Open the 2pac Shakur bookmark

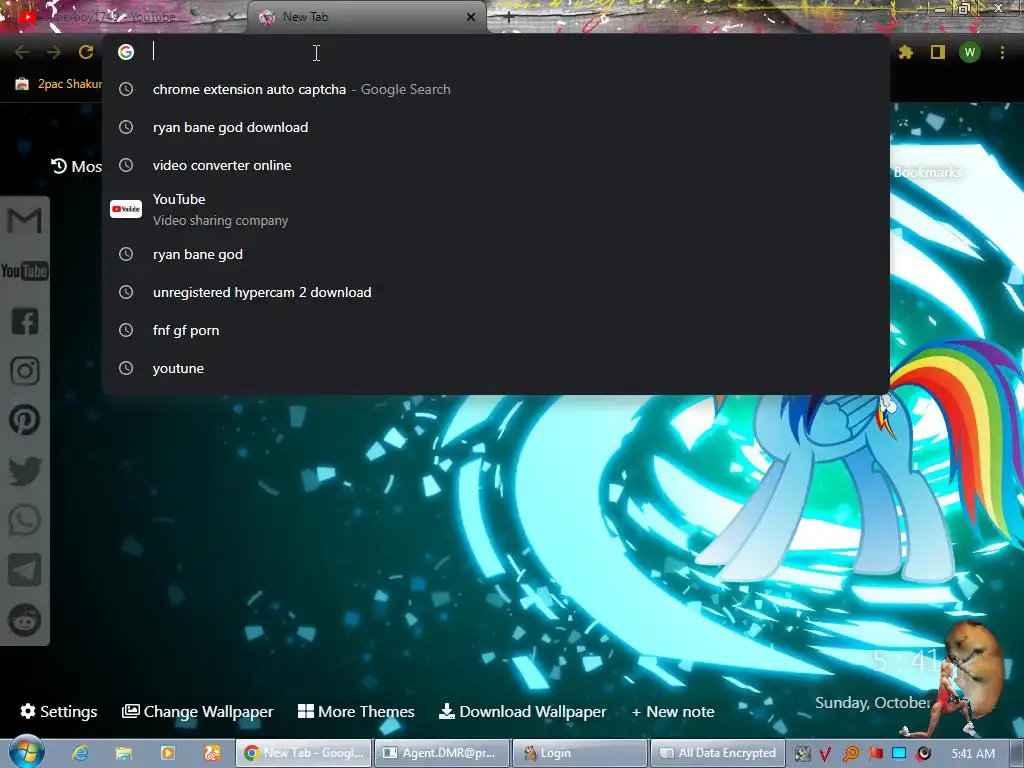click(x=59, y=84)
